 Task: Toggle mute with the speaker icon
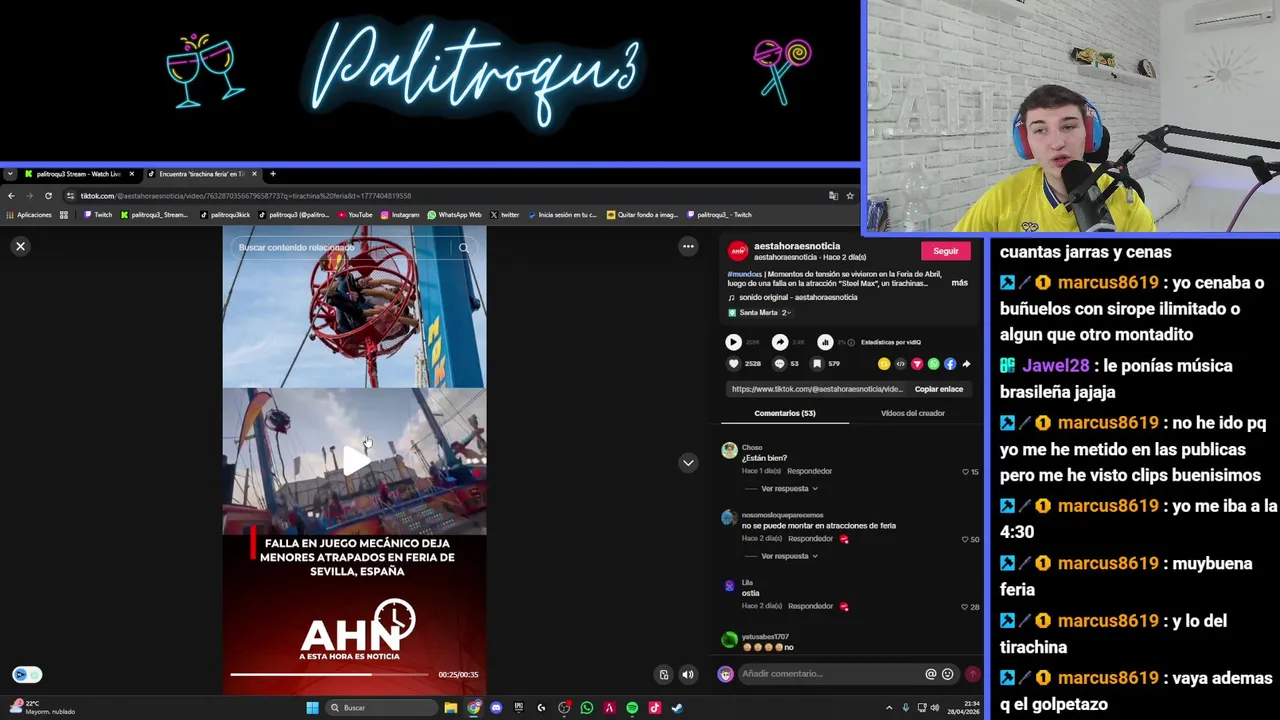click(688, 675)
